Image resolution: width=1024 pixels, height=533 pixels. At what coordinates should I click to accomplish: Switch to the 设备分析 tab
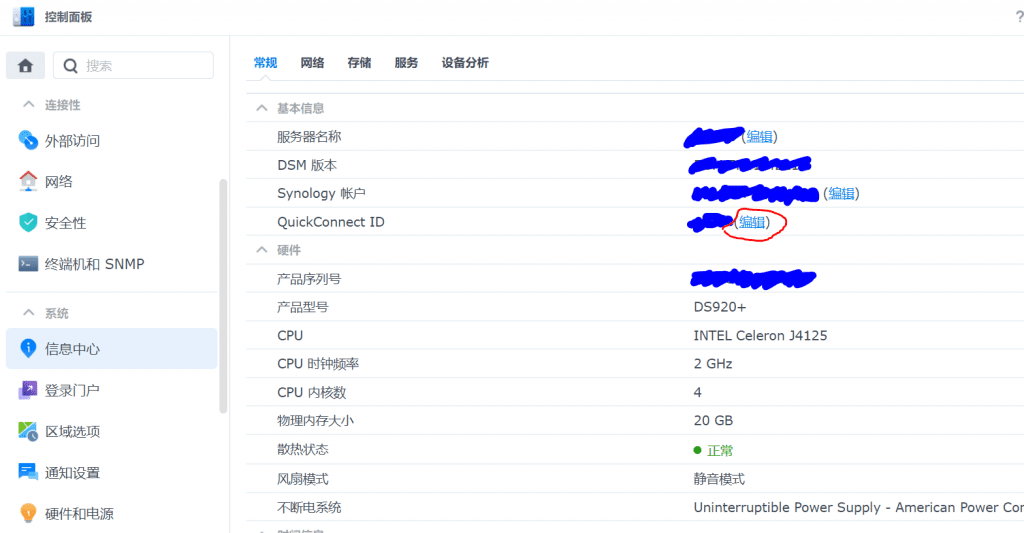465,63
